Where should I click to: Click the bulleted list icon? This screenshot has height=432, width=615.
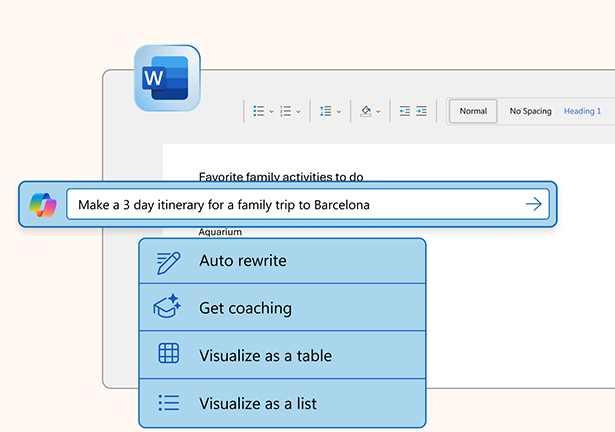(259, 111)
